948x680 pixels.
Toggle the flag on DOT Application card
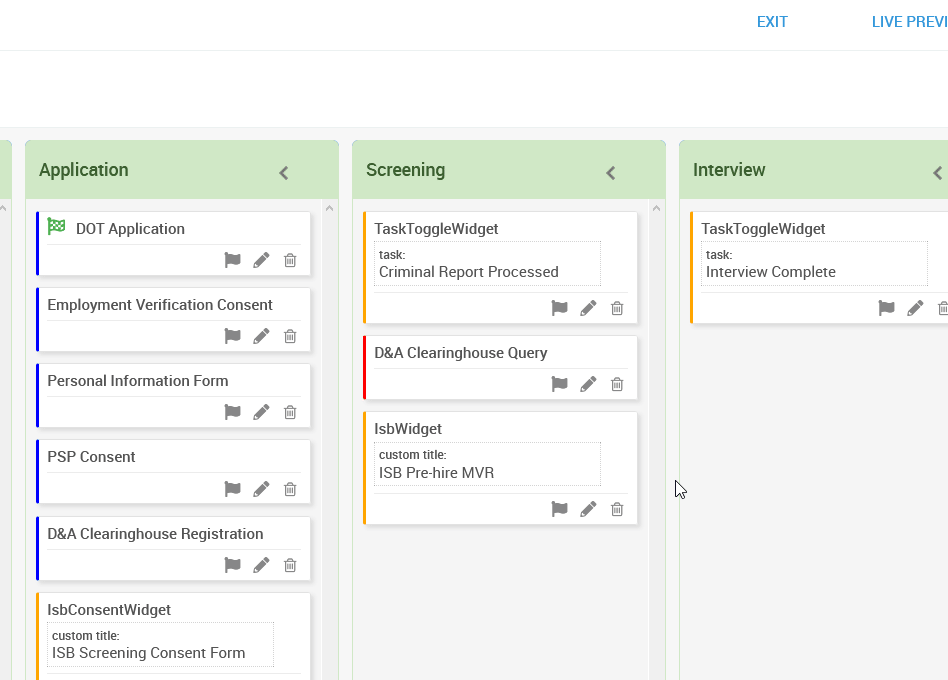(232, 260)
